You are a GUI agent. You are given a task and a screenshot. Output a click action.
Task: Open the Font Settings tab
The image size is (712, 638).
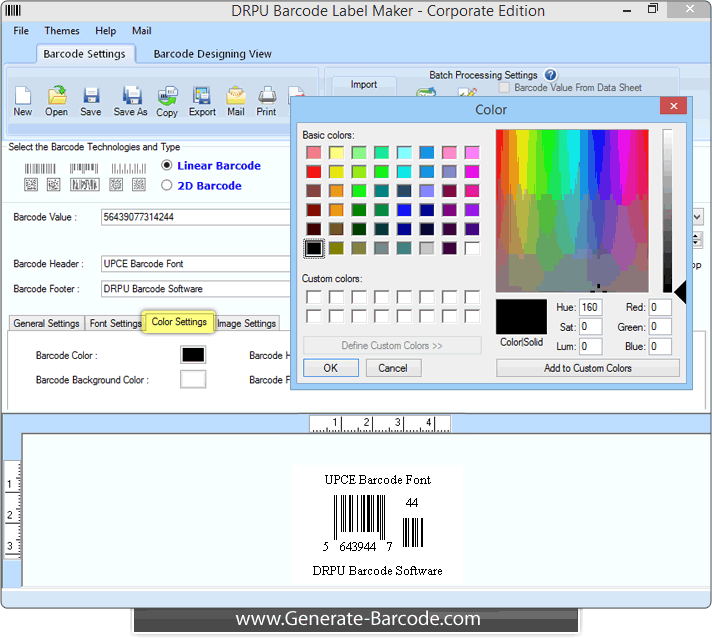click(115, 323)
